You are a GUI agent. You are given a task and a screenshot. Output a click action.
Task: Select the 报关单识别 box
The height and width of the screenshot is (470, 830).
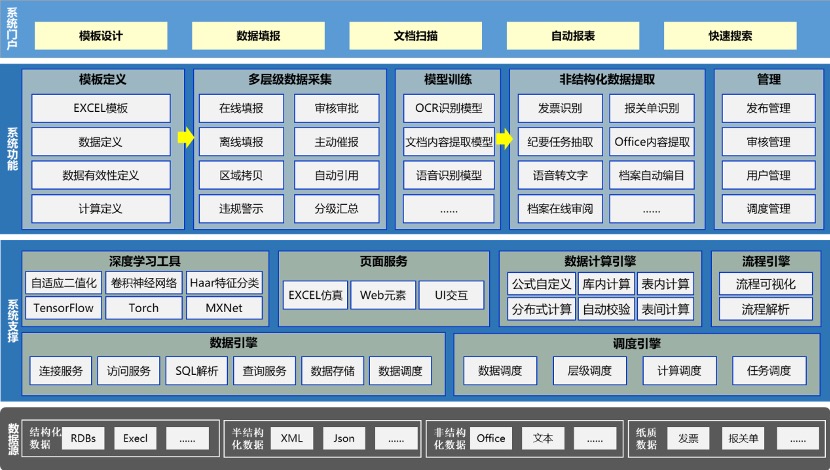click(x=652, y=108)
